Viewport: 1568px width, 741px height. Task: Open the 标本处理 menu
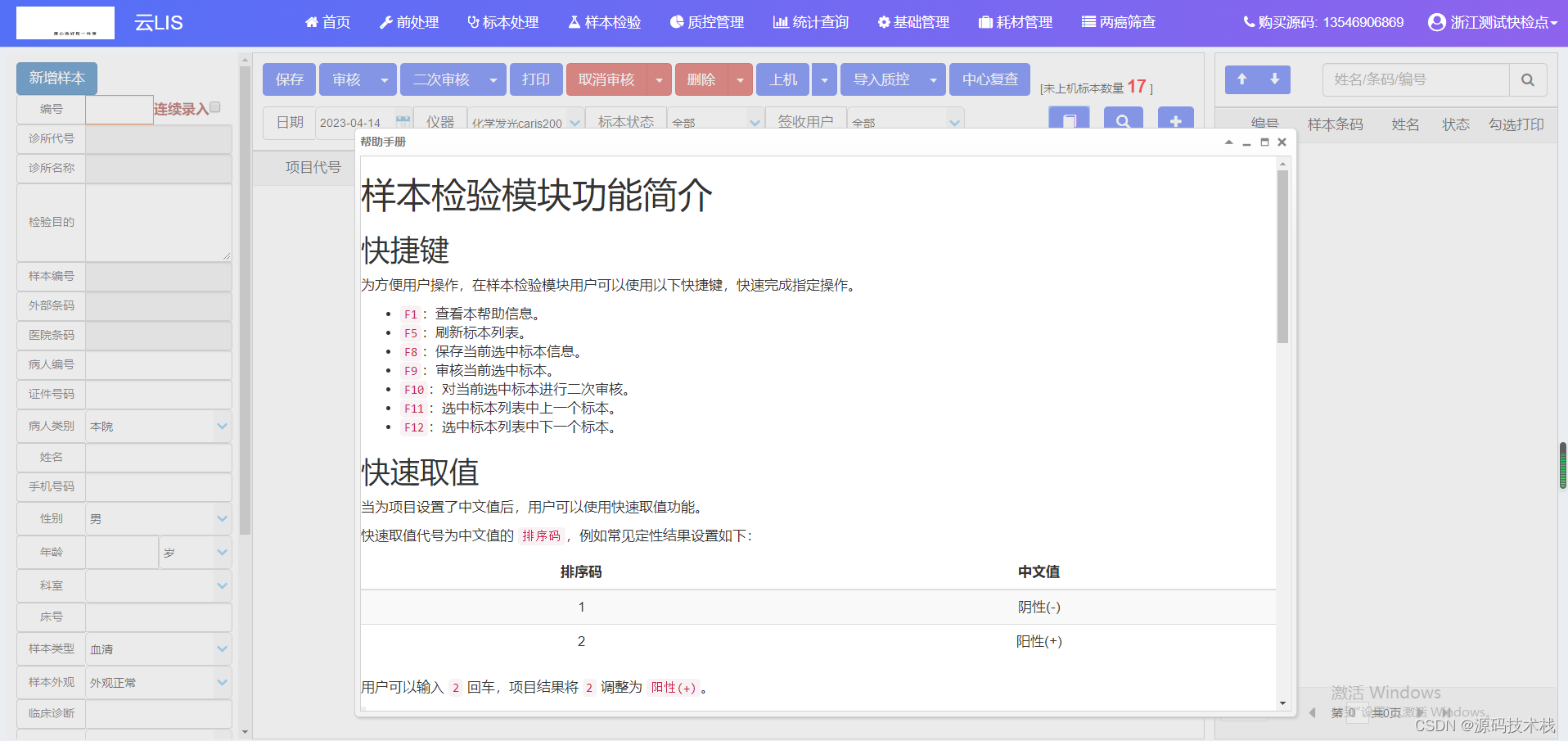(x=502, y=22)
